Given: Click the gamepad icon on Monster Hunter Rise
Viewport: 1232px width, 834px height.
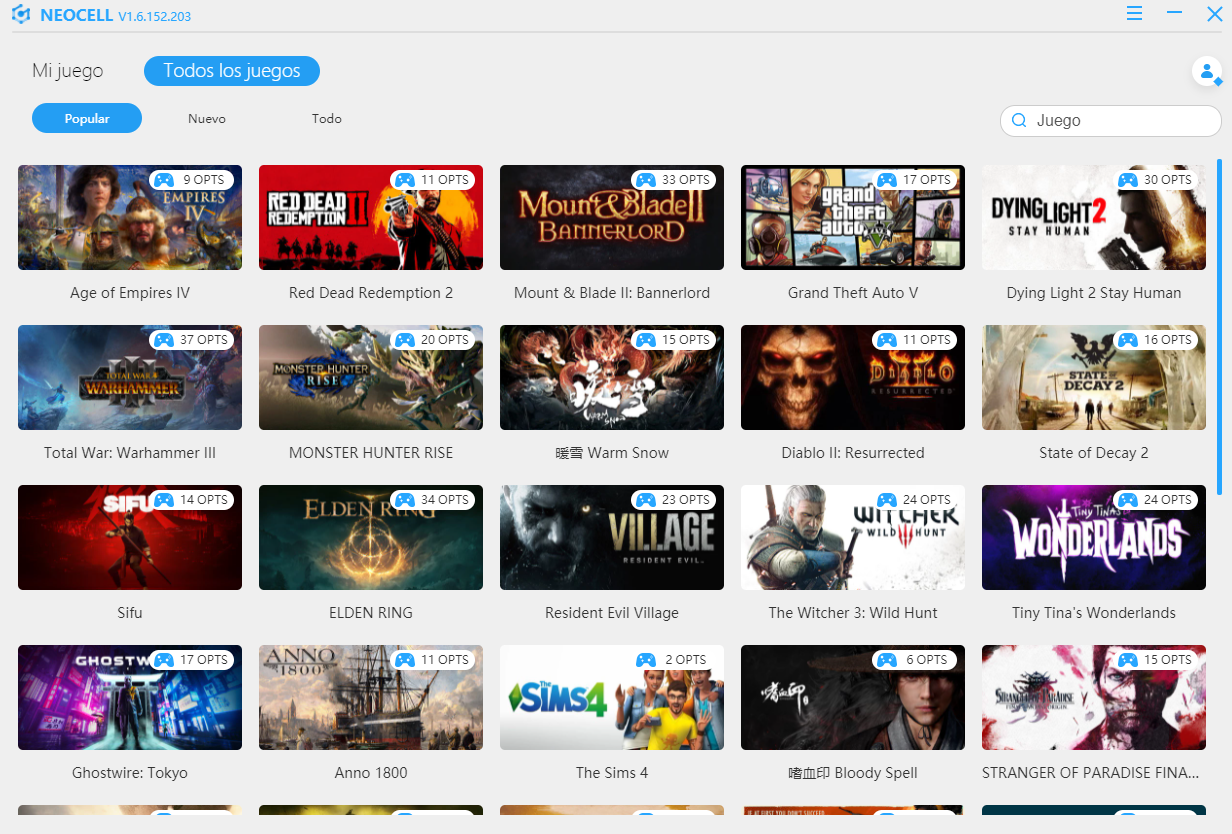Looking at the screenshot, I should (405, 340).
